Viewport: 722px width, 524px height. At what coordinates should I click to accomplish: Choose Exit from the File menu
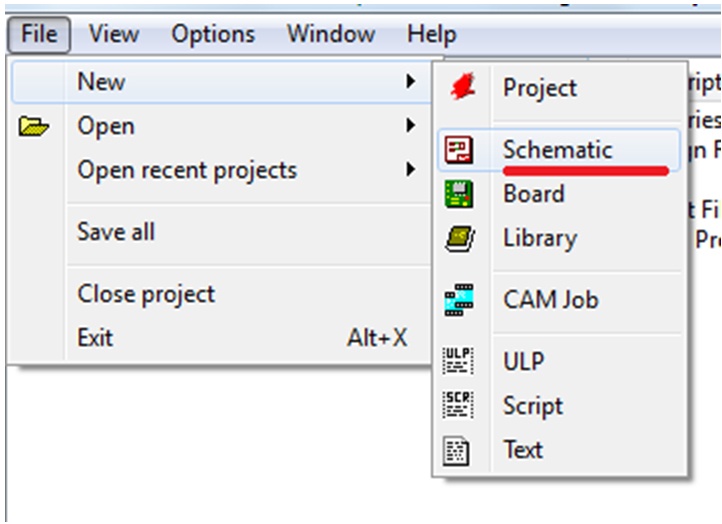click(x=95, y=338)
